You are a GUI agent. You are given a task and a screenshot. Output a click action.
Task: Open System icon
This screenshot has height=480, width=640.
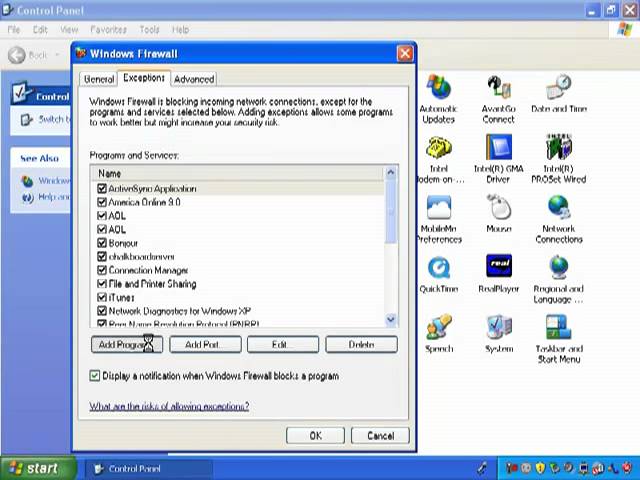tap(499, 327)
